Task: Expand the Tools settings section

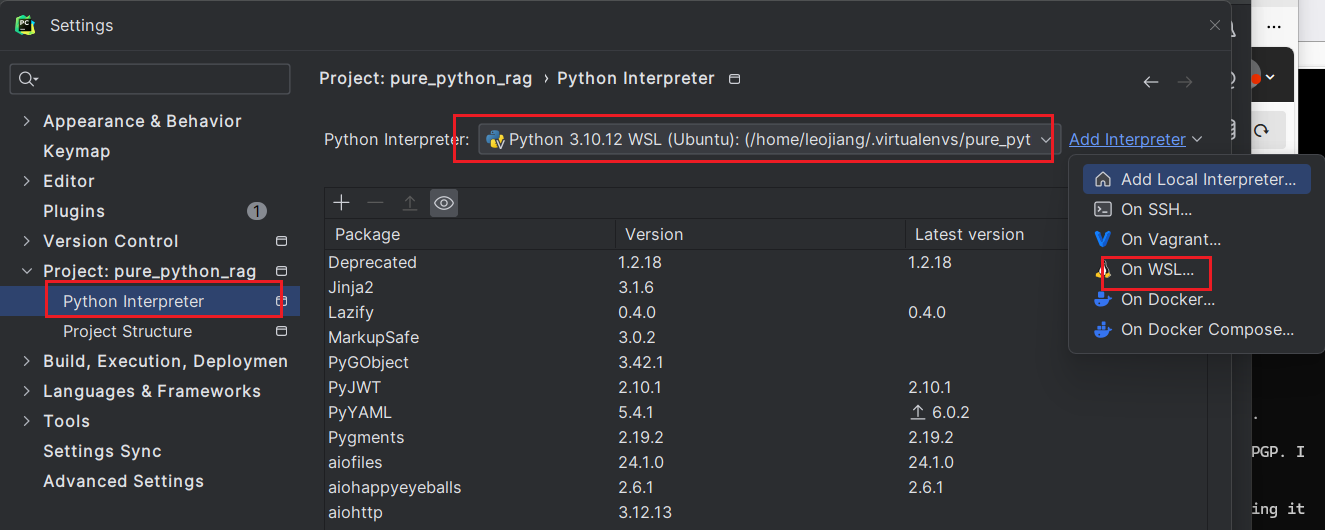Action: pyautogui.click(x=27, y=421)
